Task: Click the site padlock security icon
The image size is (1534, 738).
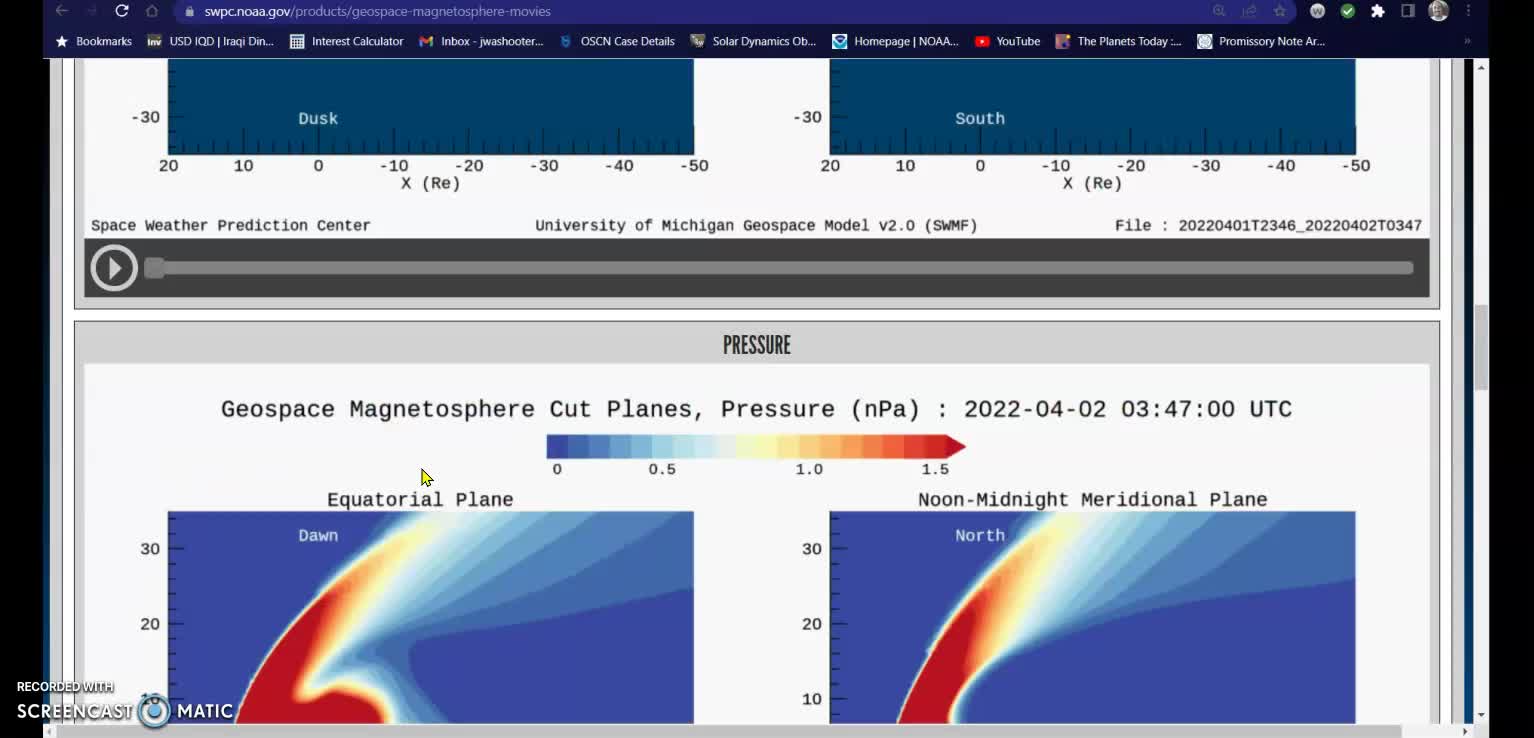Action: [x=189, y=11]
